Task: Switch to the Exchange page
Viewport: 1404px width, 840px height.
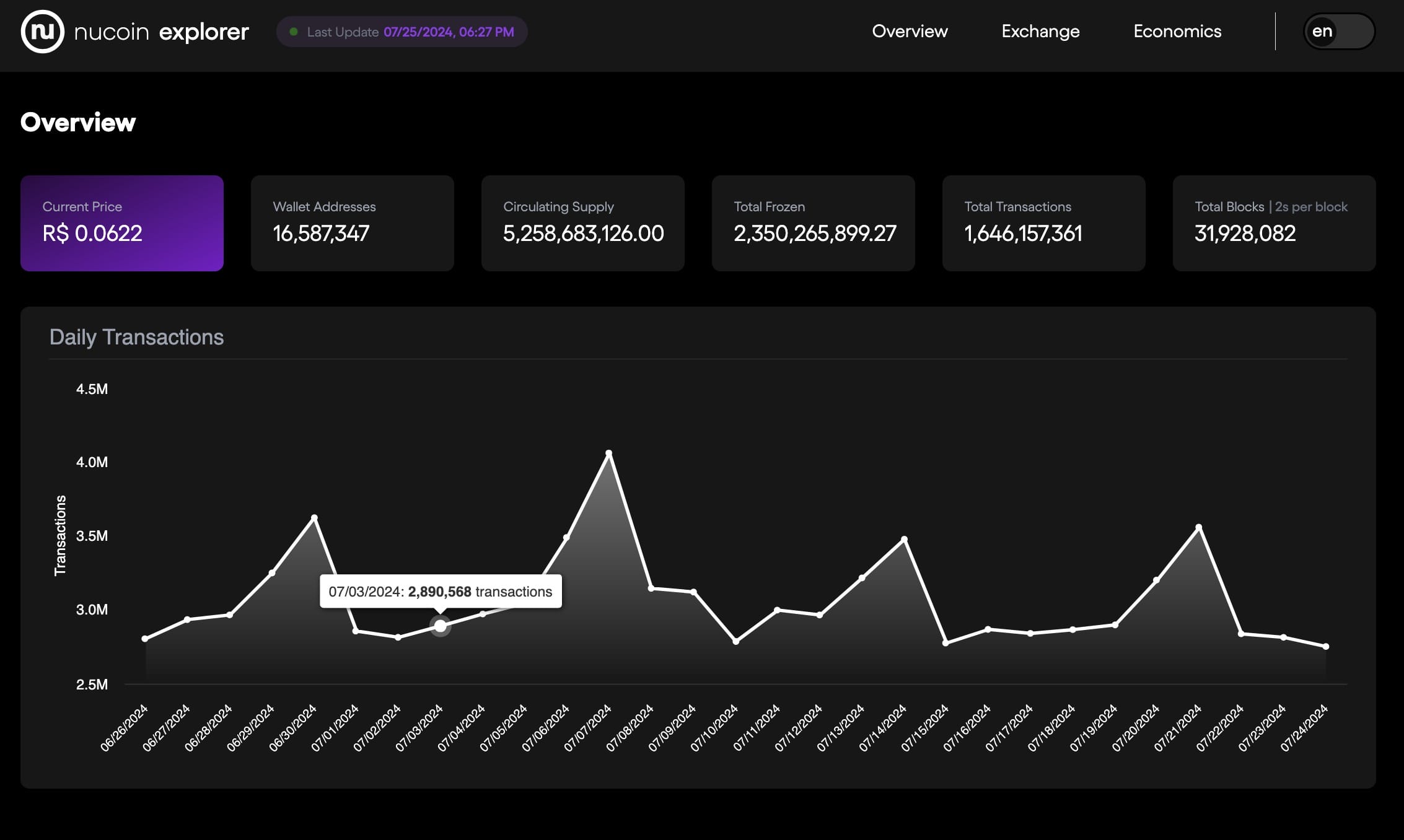Action: pos(1040,32)
